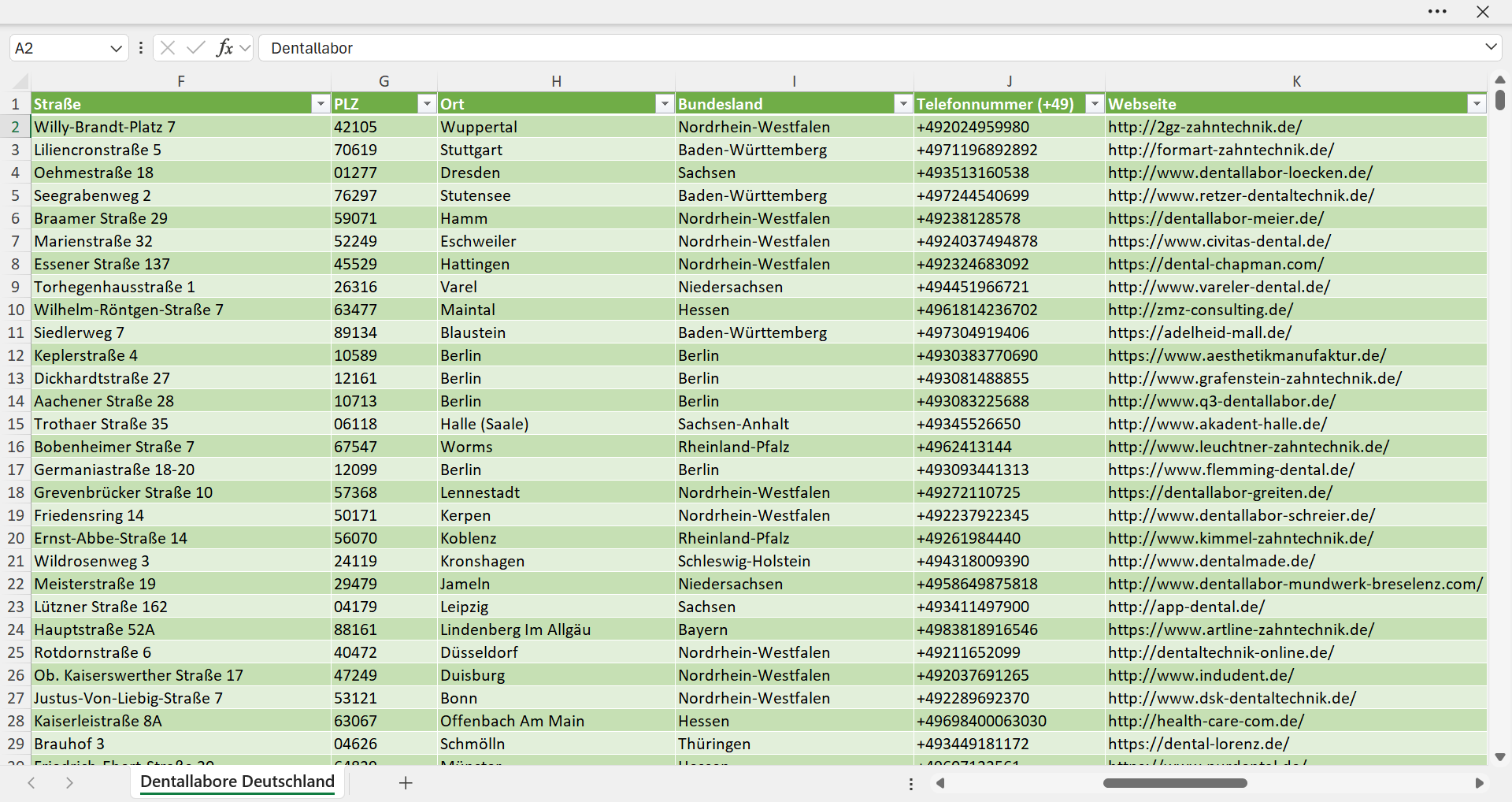Open the PLZ column filter dropdown
The height and width of the screenshot is (802, 1512).
[427, 104]
